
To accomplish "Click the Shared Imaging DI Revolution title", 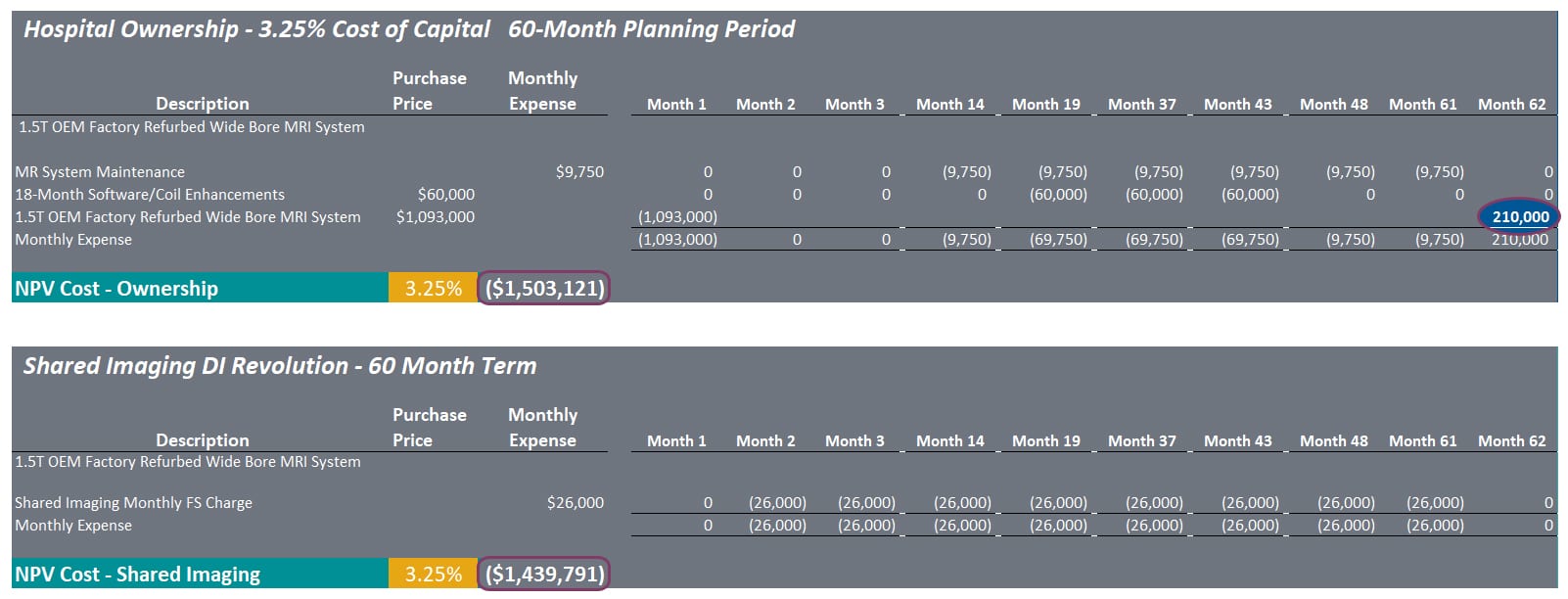I will point(280,366).
